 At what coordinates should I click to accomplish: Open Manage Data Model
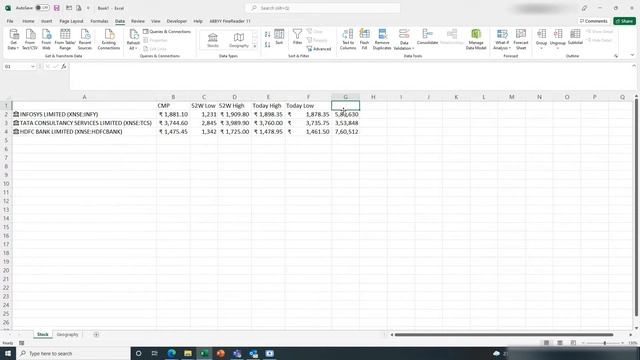point(476,40)
